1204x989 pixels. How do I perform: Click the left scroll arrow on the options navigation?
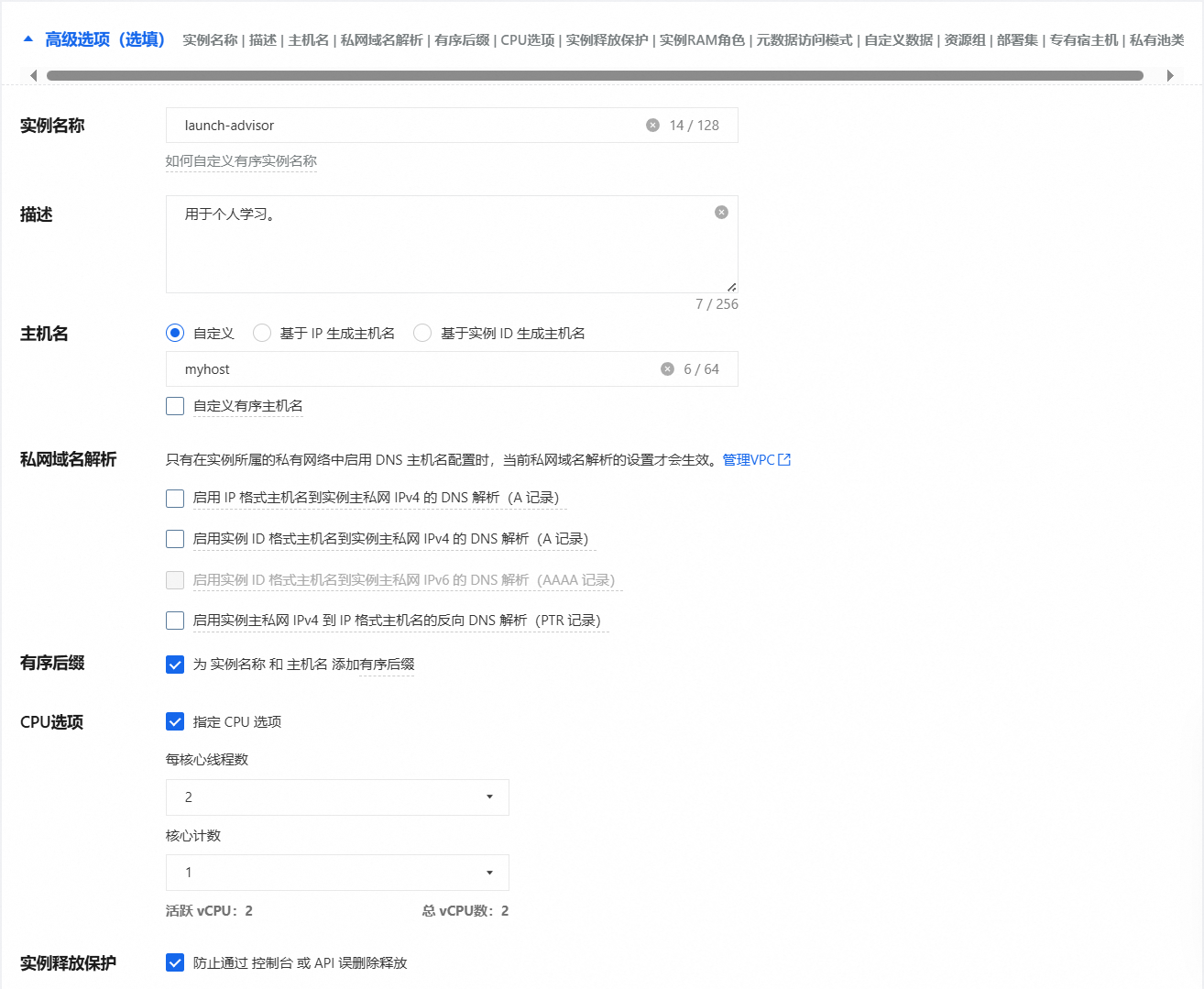(33, 74)
